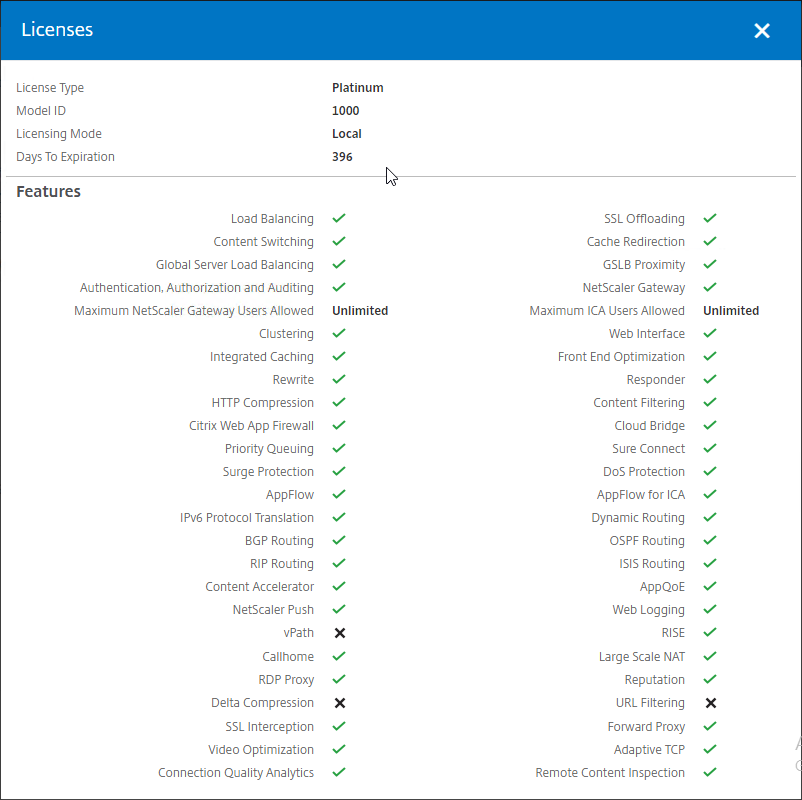Click the RISE feature checkmark

pos(710,633)
